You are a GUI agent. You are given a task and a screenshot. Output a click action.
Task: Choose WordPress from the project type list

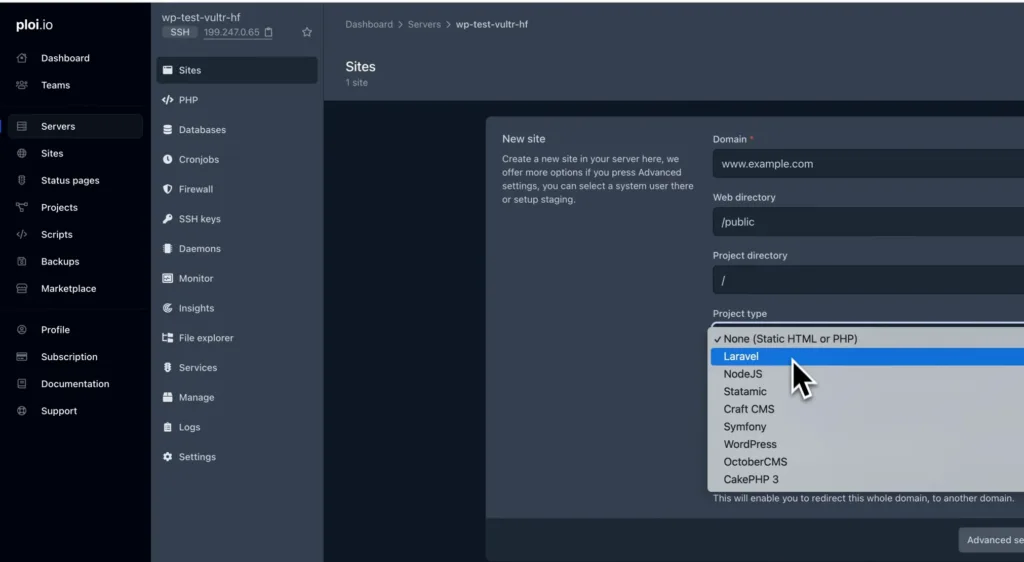pyautogui.click(x=867, y=445)
